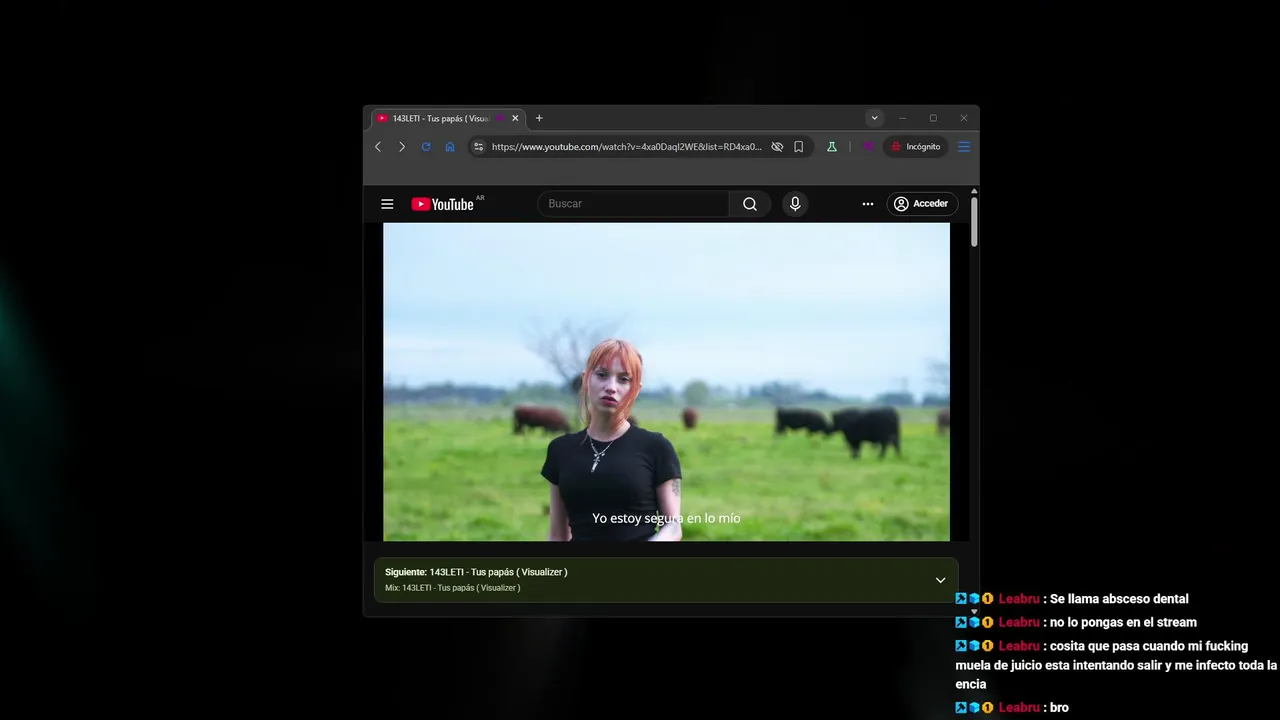Click Leabru name on 'cosita que pasa' message
Image resolution: width=1280 pixels, height=720 pixels.
coord(1019,646)
